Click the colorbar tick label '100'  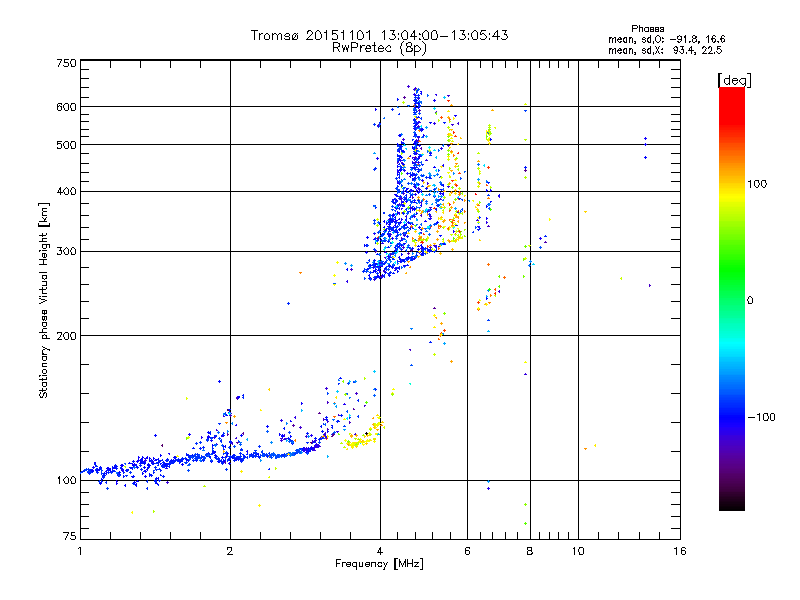(757, 184)
